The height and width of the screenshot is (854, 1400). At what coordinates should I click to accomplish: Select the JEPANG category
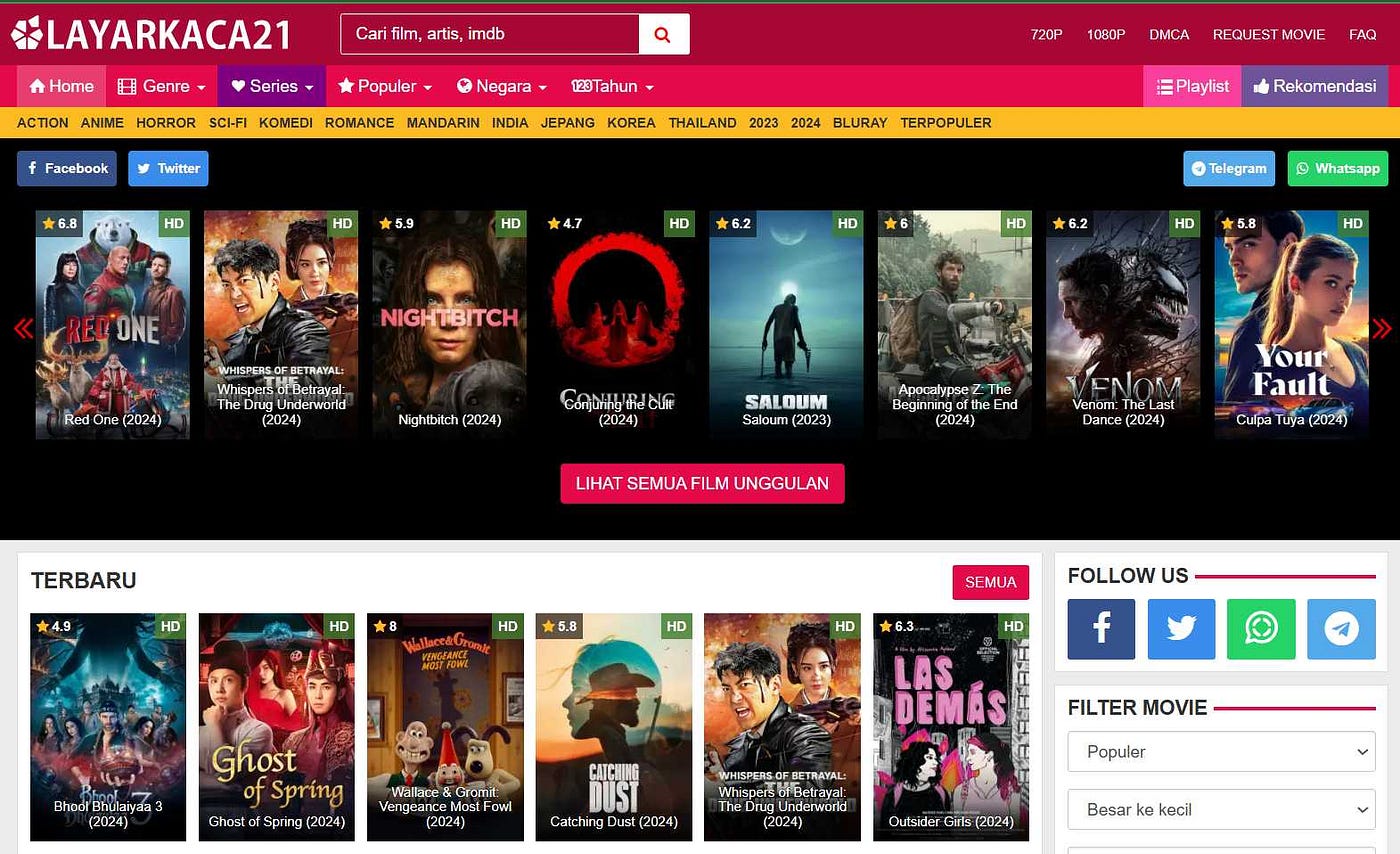[568, 123]
